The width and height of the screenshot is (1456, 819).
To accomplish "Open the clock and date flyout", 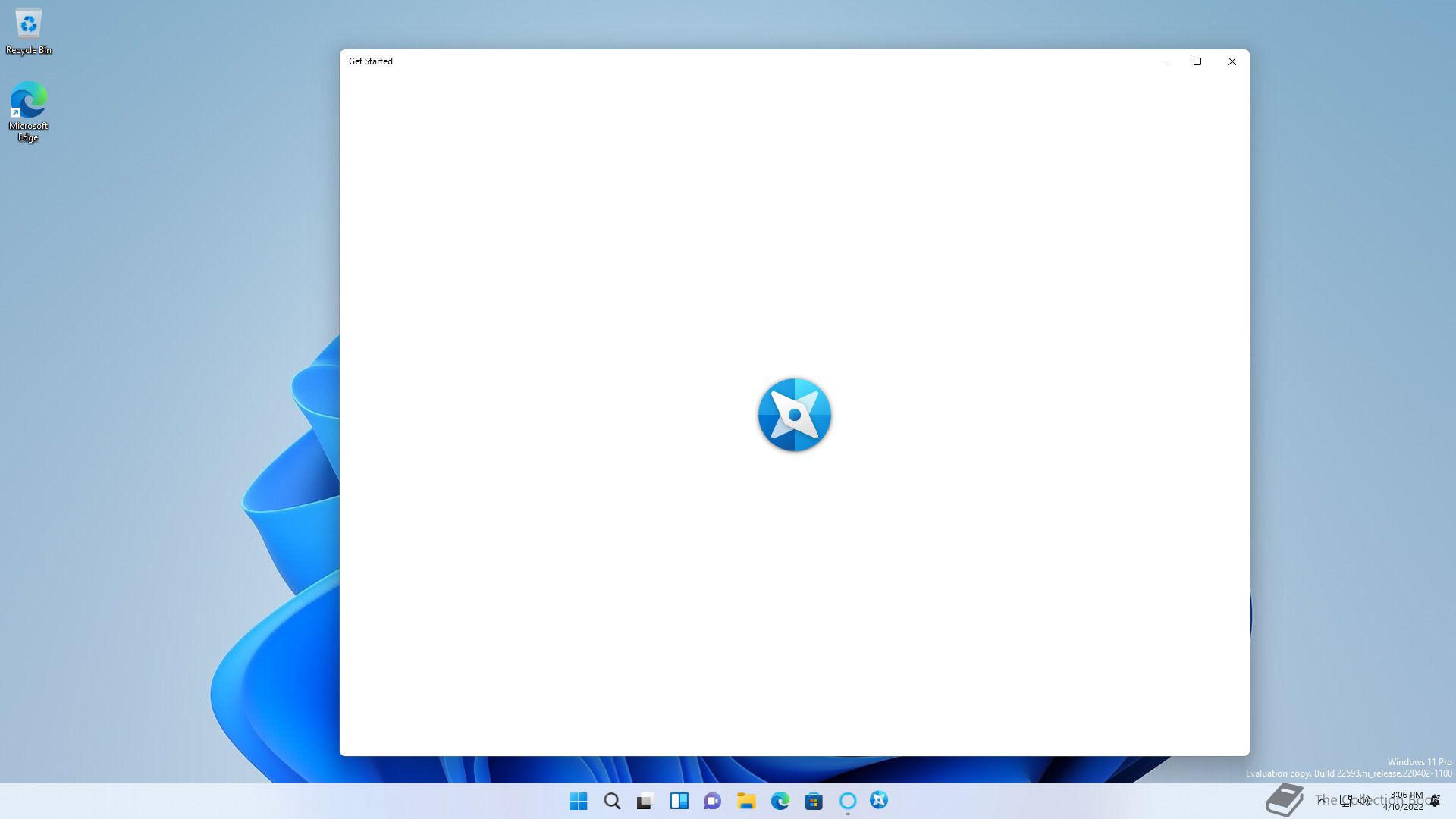I will coord(1403,801).
